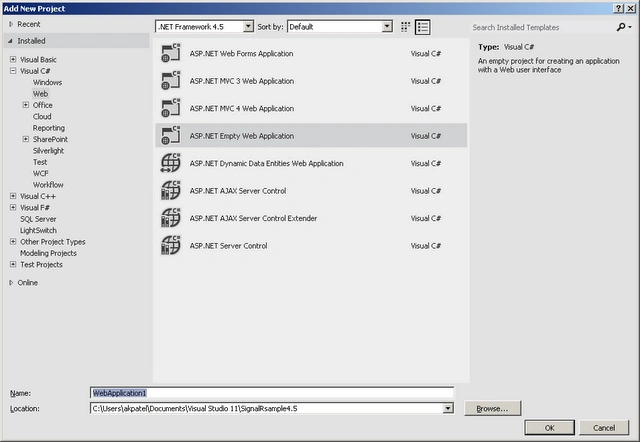Select ASP.NET Web Forms Application template
Viewport: 640px width, 442px height.
pyautogui.click(x=311, y=53)
